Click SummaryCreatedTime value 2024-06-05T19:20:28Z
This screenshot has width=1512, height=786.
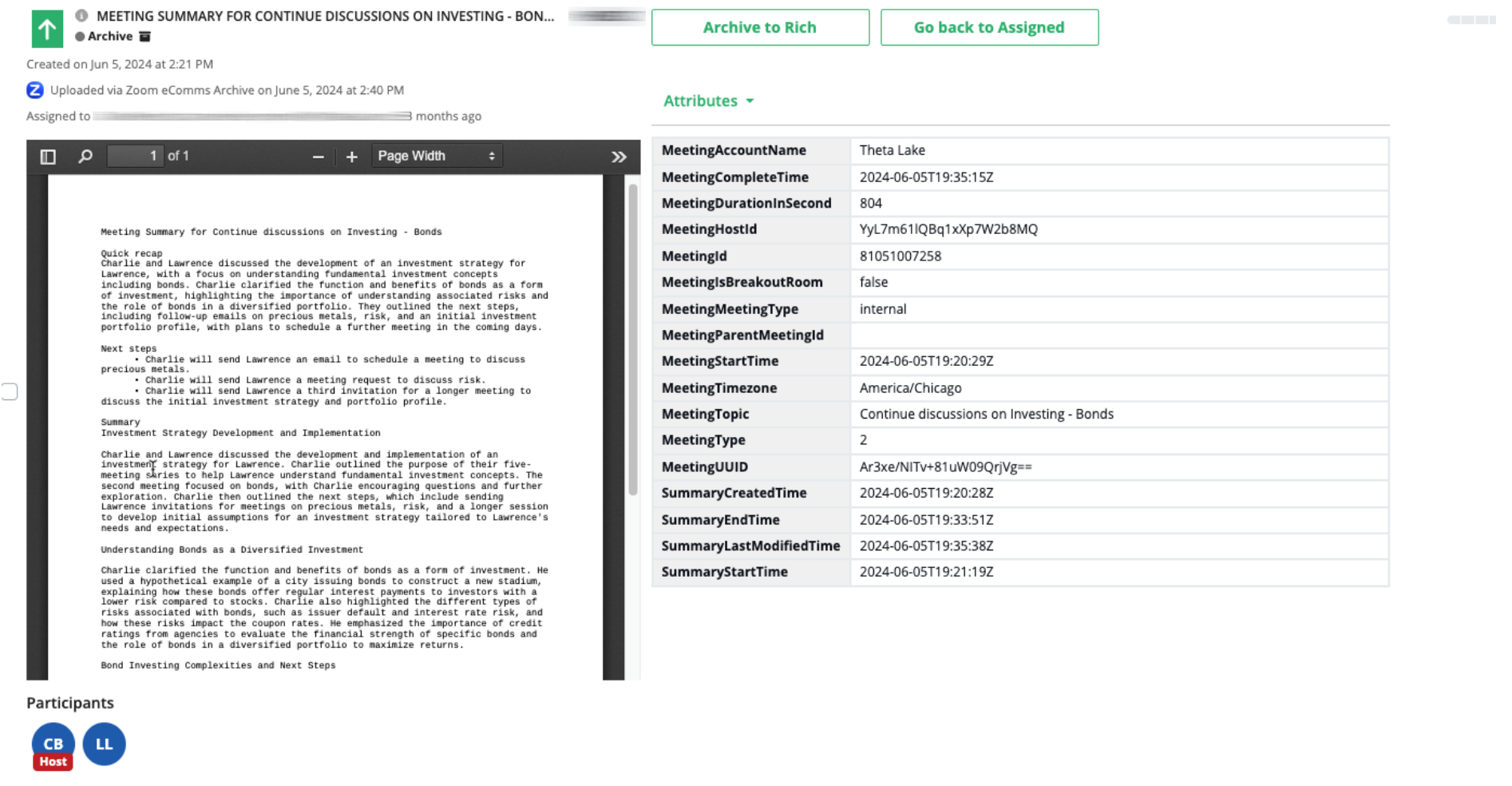926,493
